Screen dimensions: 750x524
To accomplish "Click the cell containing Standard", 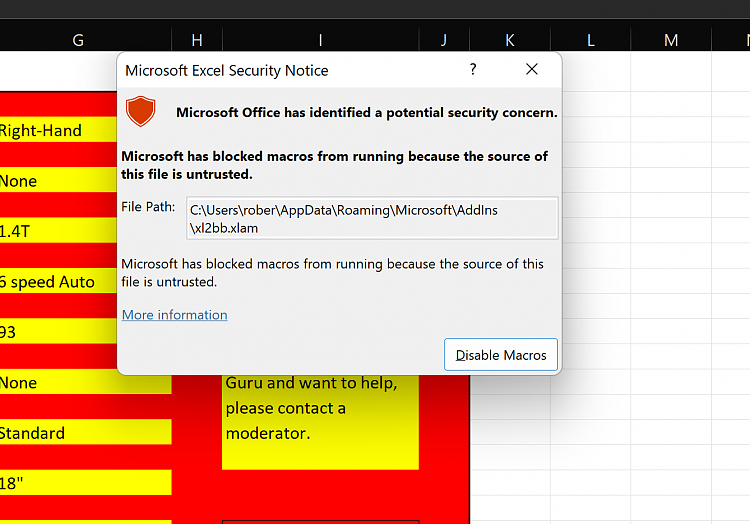I will (86, 433).
